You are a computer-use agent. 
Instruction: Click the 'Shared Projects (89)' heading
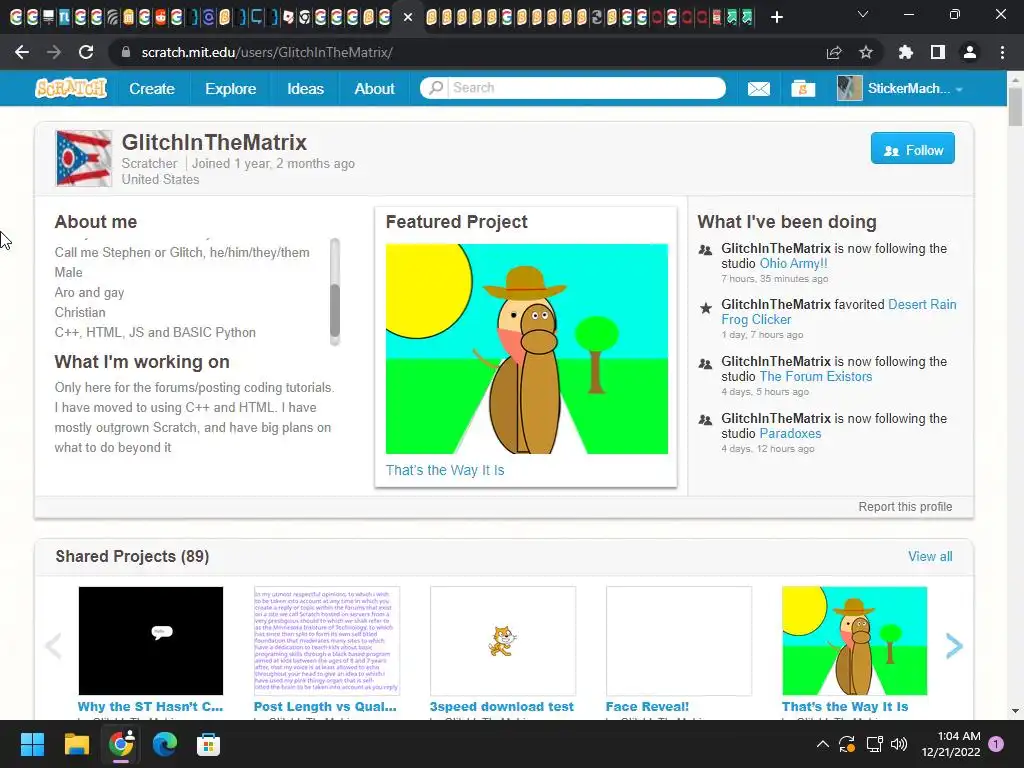coord(132,556)
